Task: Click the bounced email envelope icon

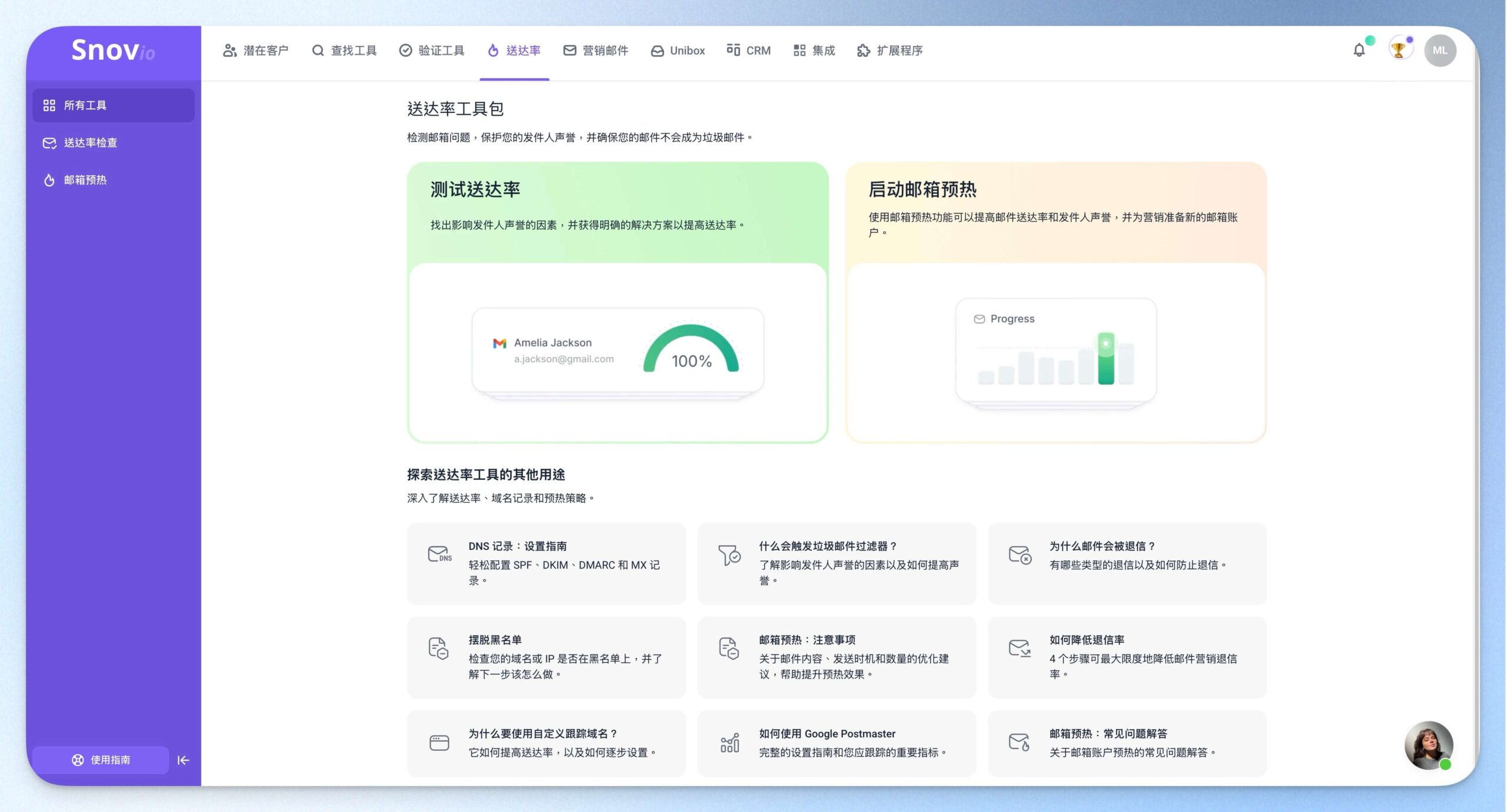Action: (1019, 554)
